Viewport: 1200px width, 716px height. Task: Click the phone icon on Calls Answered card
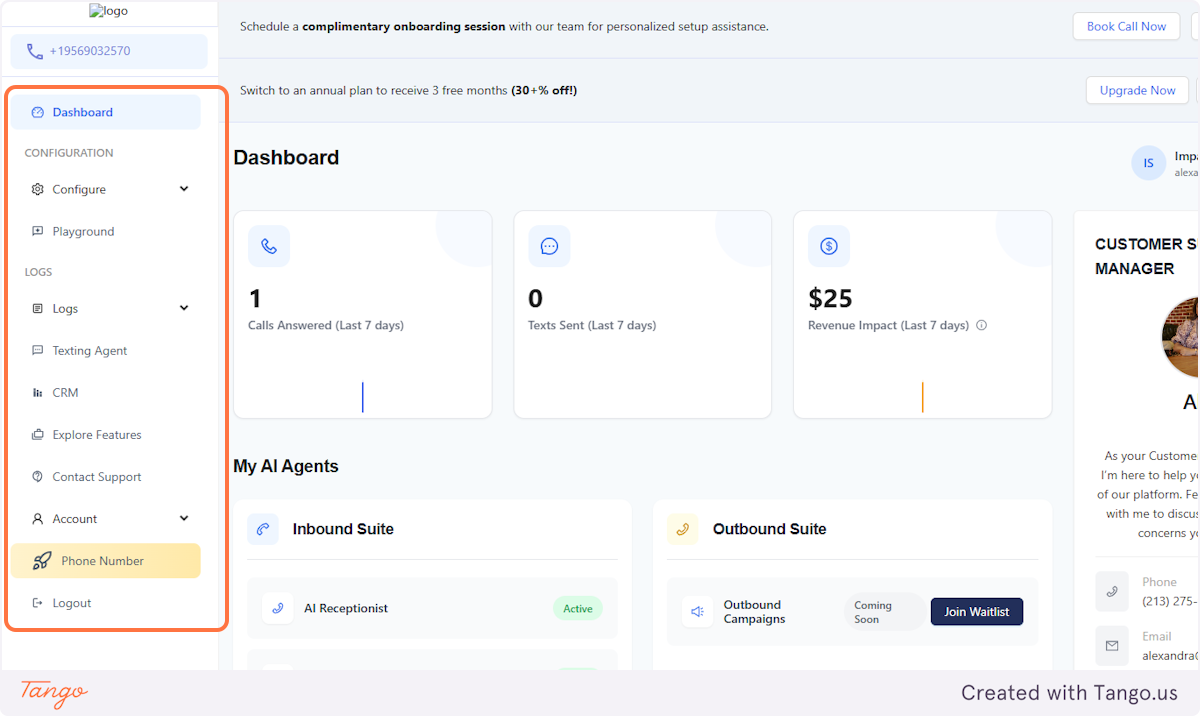point(268,246)
